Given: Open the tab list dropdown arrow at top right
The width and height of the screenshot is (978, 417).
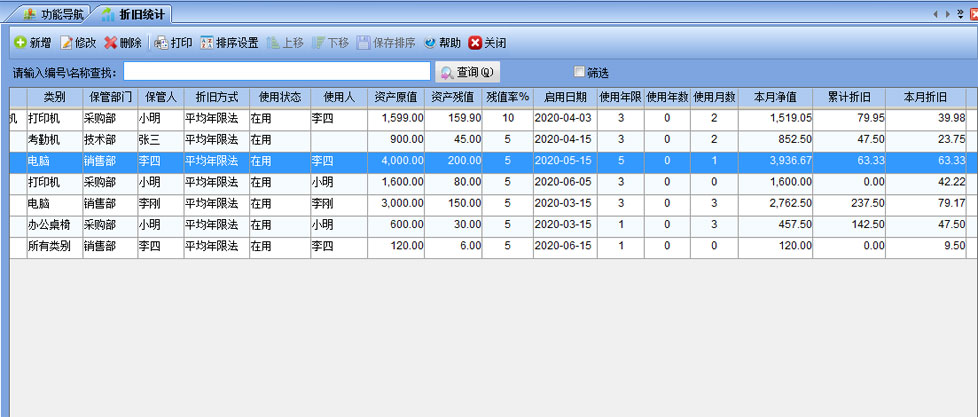Looking at the screenshot, I should (x=961, y=14).
